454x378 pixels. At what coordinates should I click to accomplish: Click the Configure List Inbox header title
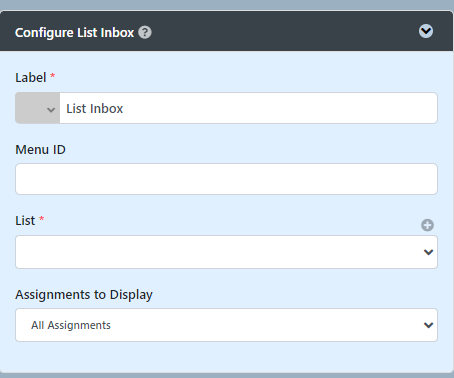[74, 33]
